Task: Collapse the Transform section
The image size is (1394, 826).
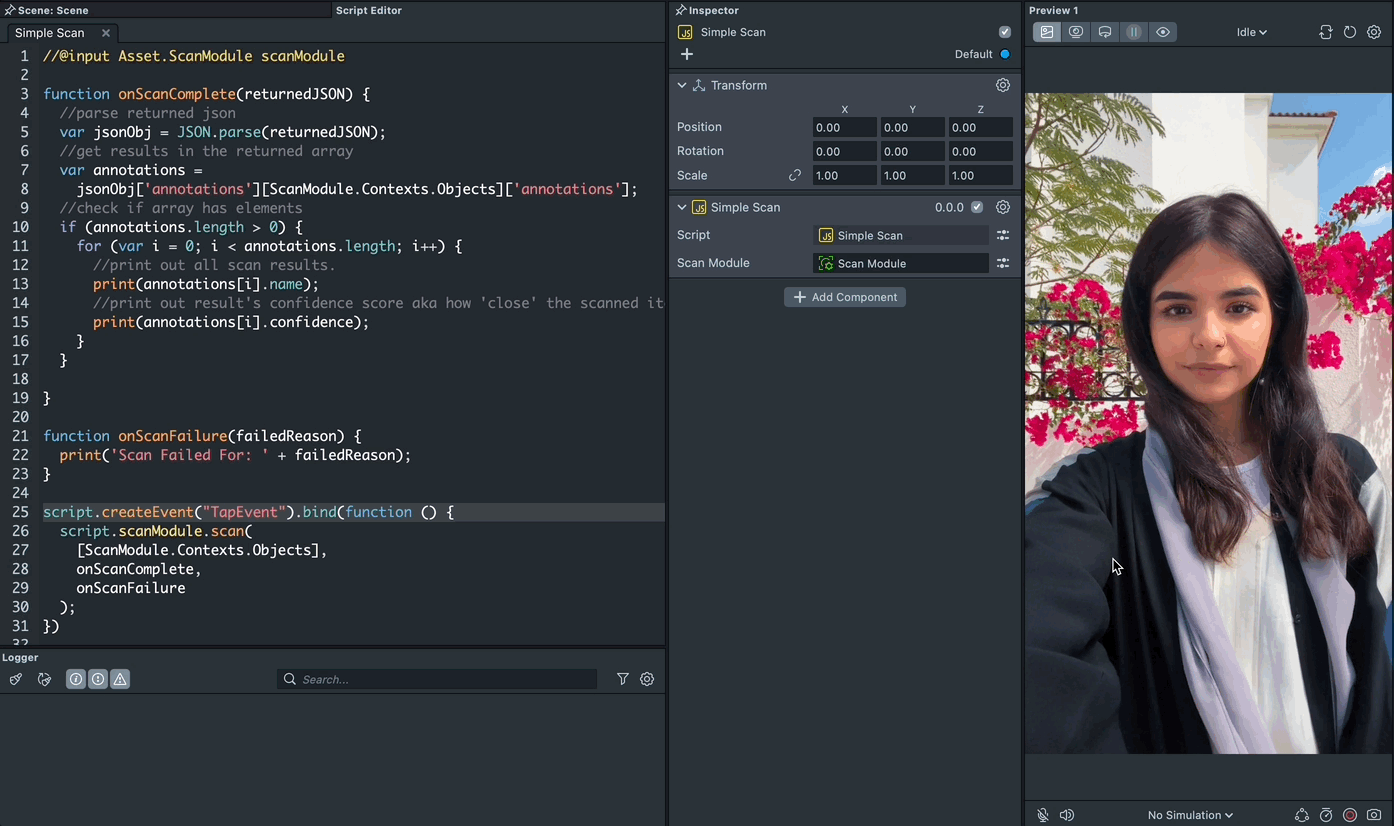Action: click(x=682, y=85)
